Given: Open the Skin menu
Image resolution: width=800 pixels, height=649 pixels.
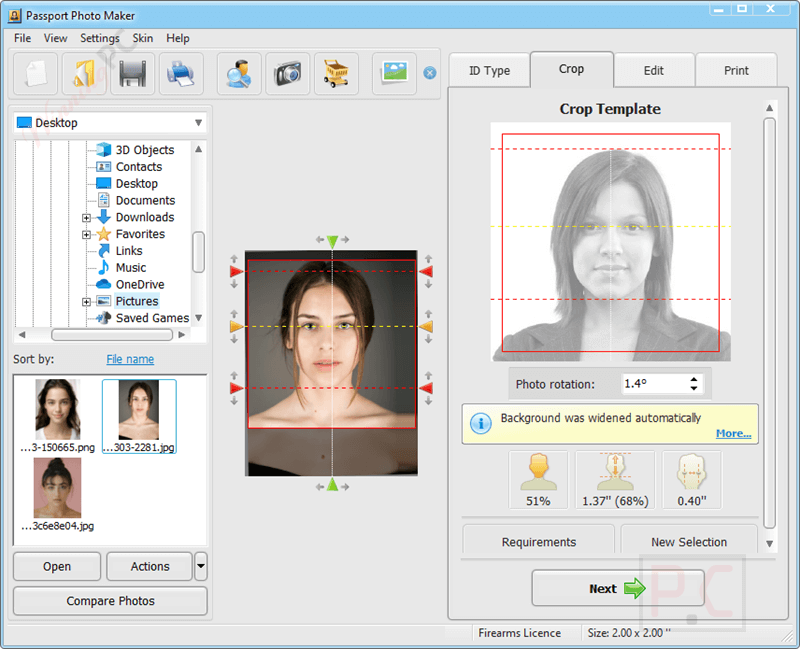Looking at the screenshot, I should click(143, 38).
